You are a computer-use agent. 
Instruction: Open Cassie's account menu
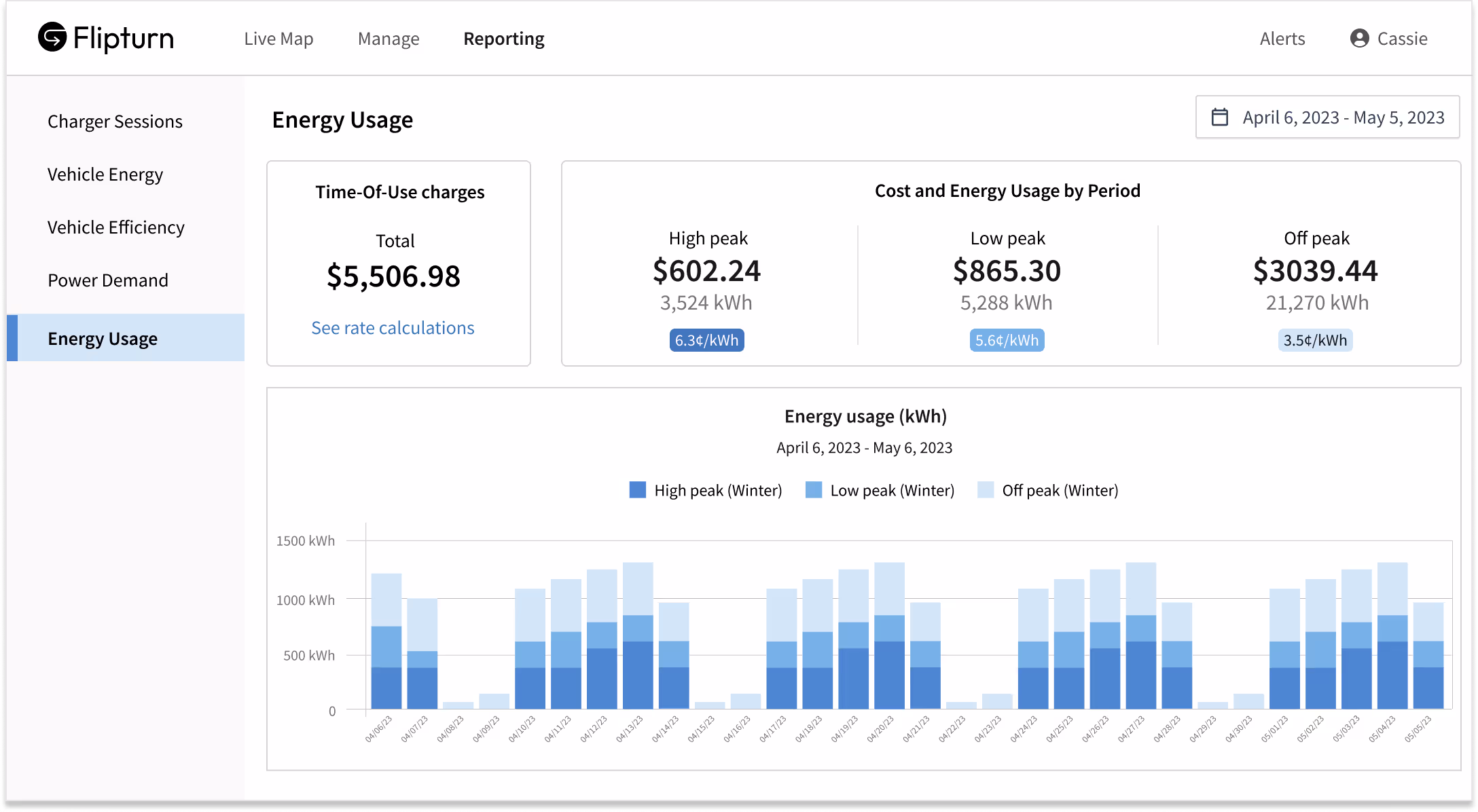pyautogui.click(x=1401, y=39)
